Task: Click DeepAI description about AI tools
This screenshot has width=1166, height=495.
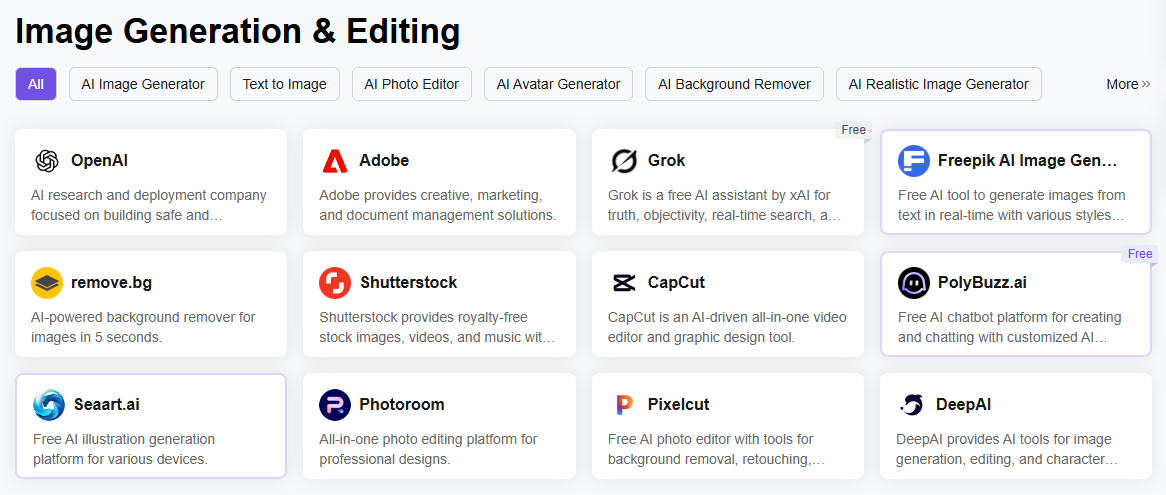Action: 1008,449
